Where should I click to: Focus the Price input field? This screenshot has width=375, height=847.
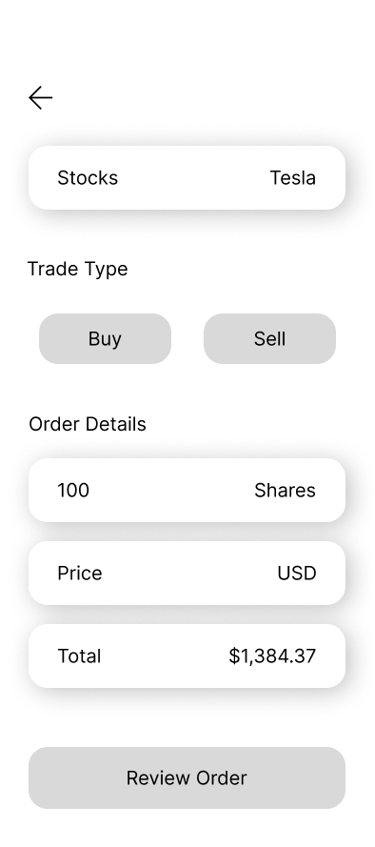point(187,573)
